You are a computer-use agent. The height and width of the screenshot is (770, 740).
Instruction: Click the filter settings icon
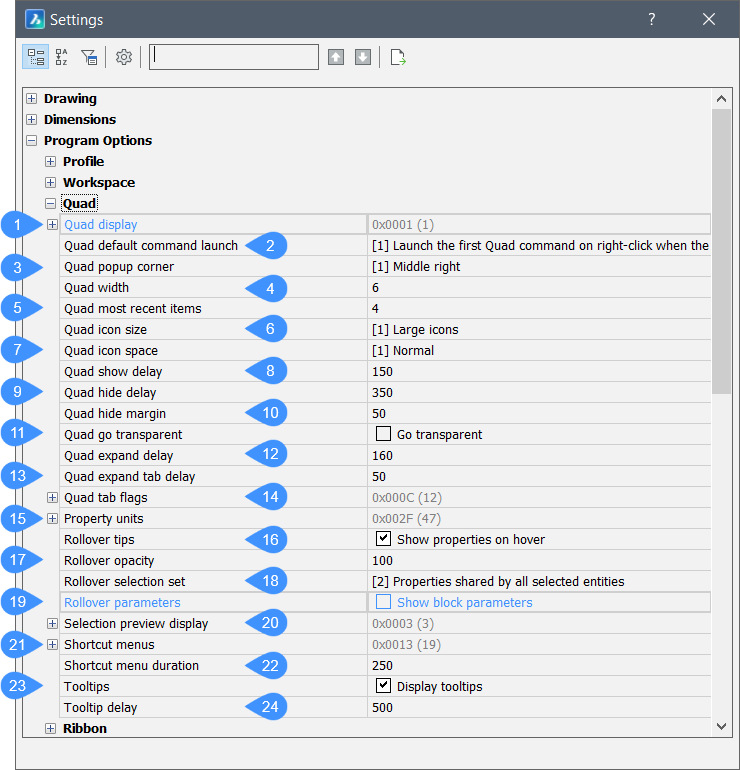click(90, 57)
